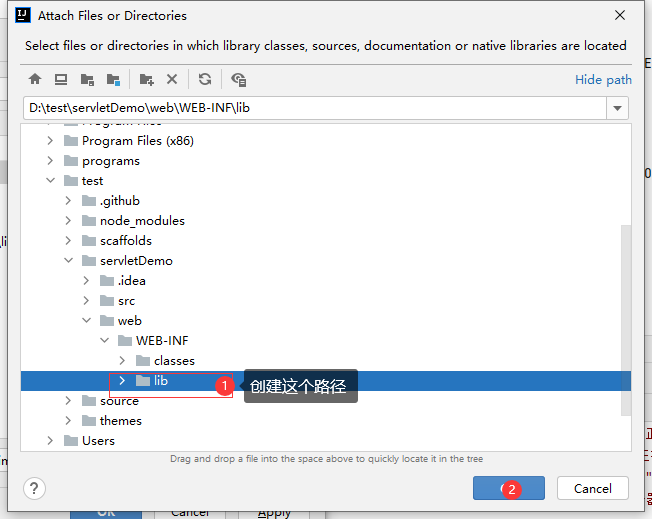Click the Desktop directory icon
Image resolution: width=652 pixels, height=519 pixels.
point(61,79)
